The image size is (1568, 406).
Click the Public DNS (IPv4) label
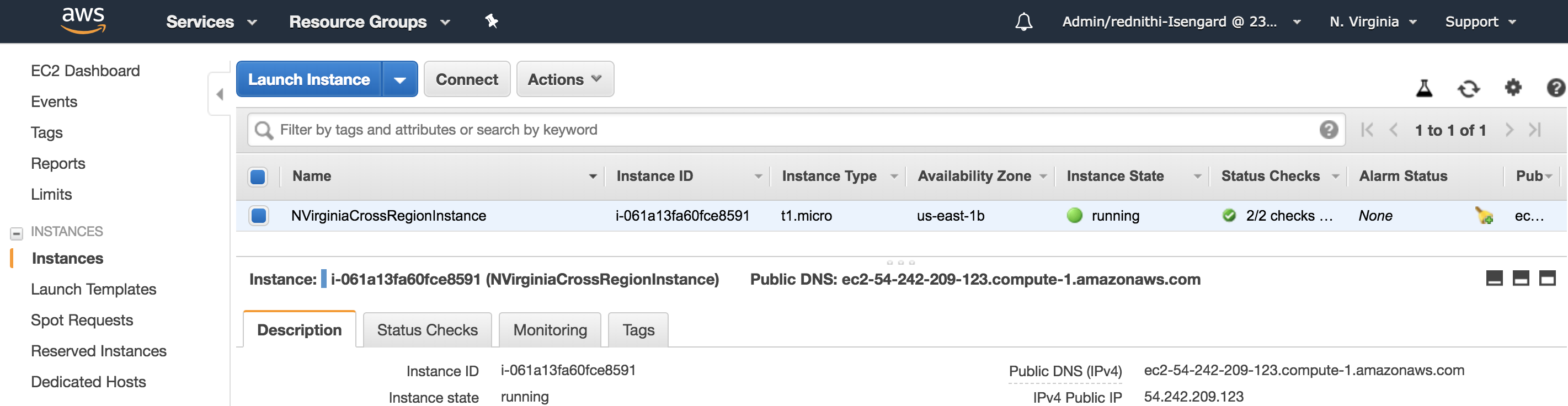click(x=1065, y=371)
